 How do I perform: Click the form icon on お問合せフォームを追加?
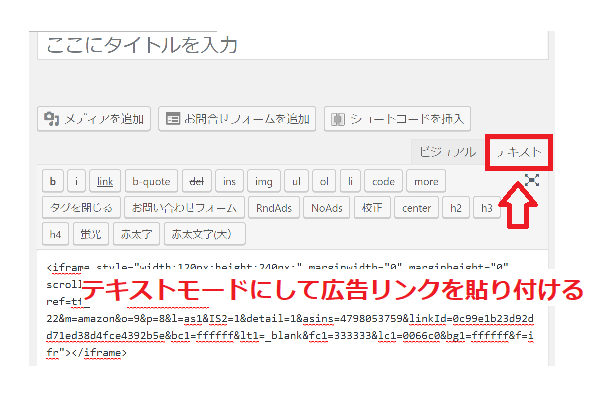pos(173,119)
